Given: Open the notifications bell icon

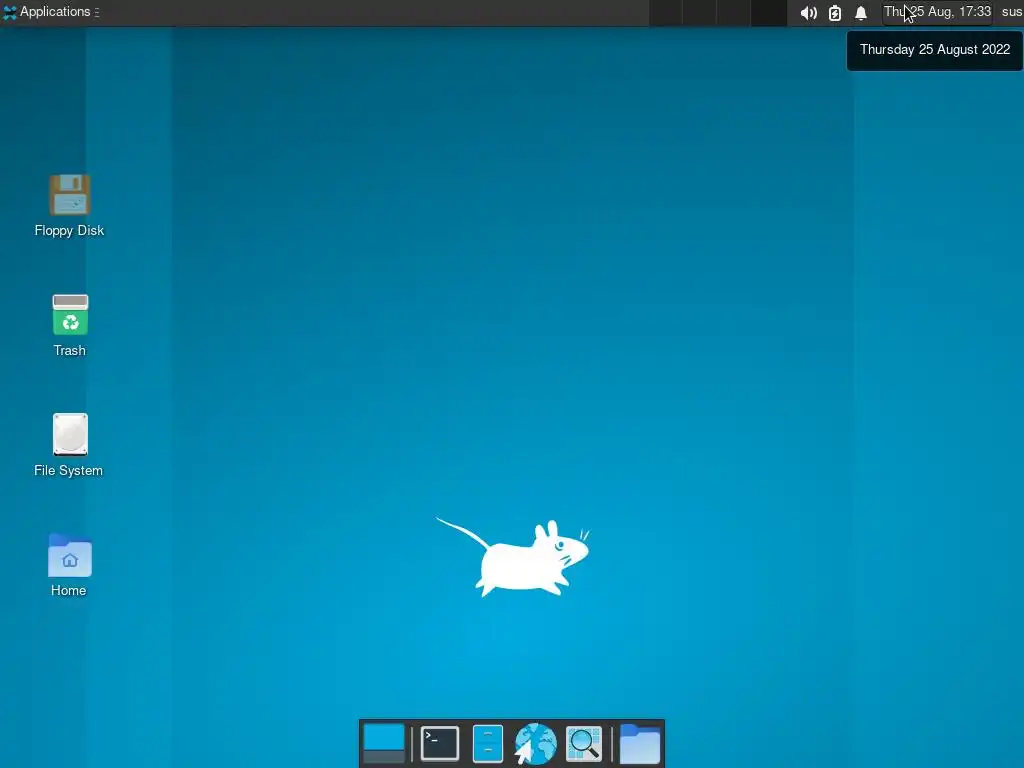Looking at the screenshot, I should 861,12.
